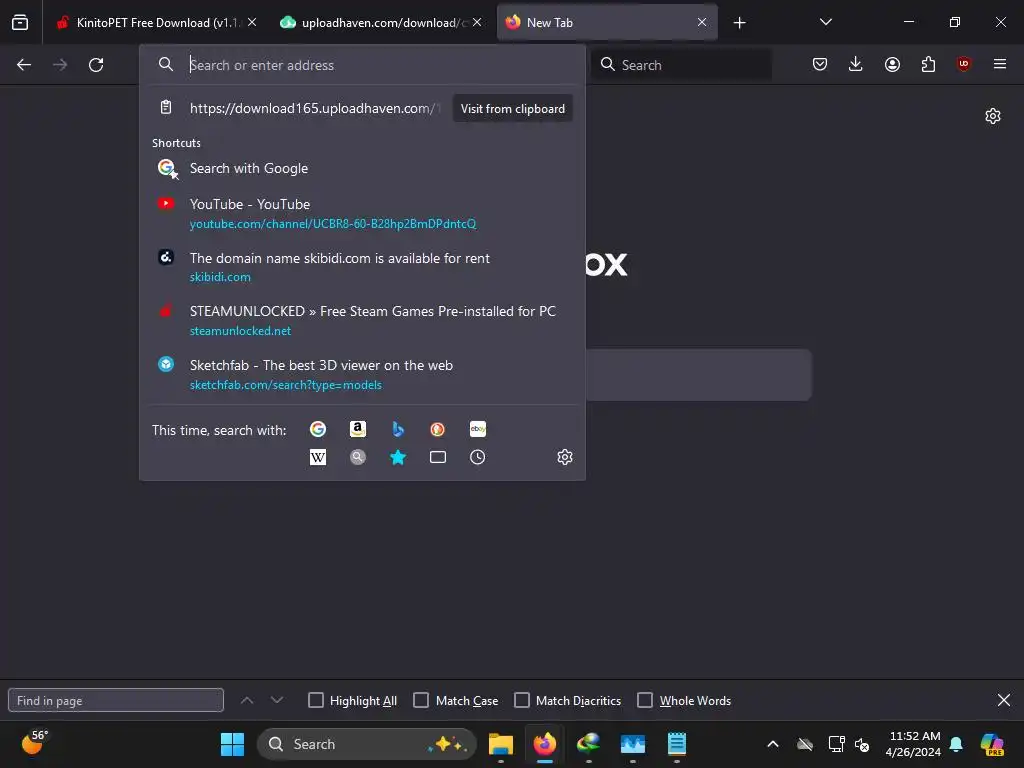Open STEAMUNLOCKED suggestion entry

[x=362, y=321]
